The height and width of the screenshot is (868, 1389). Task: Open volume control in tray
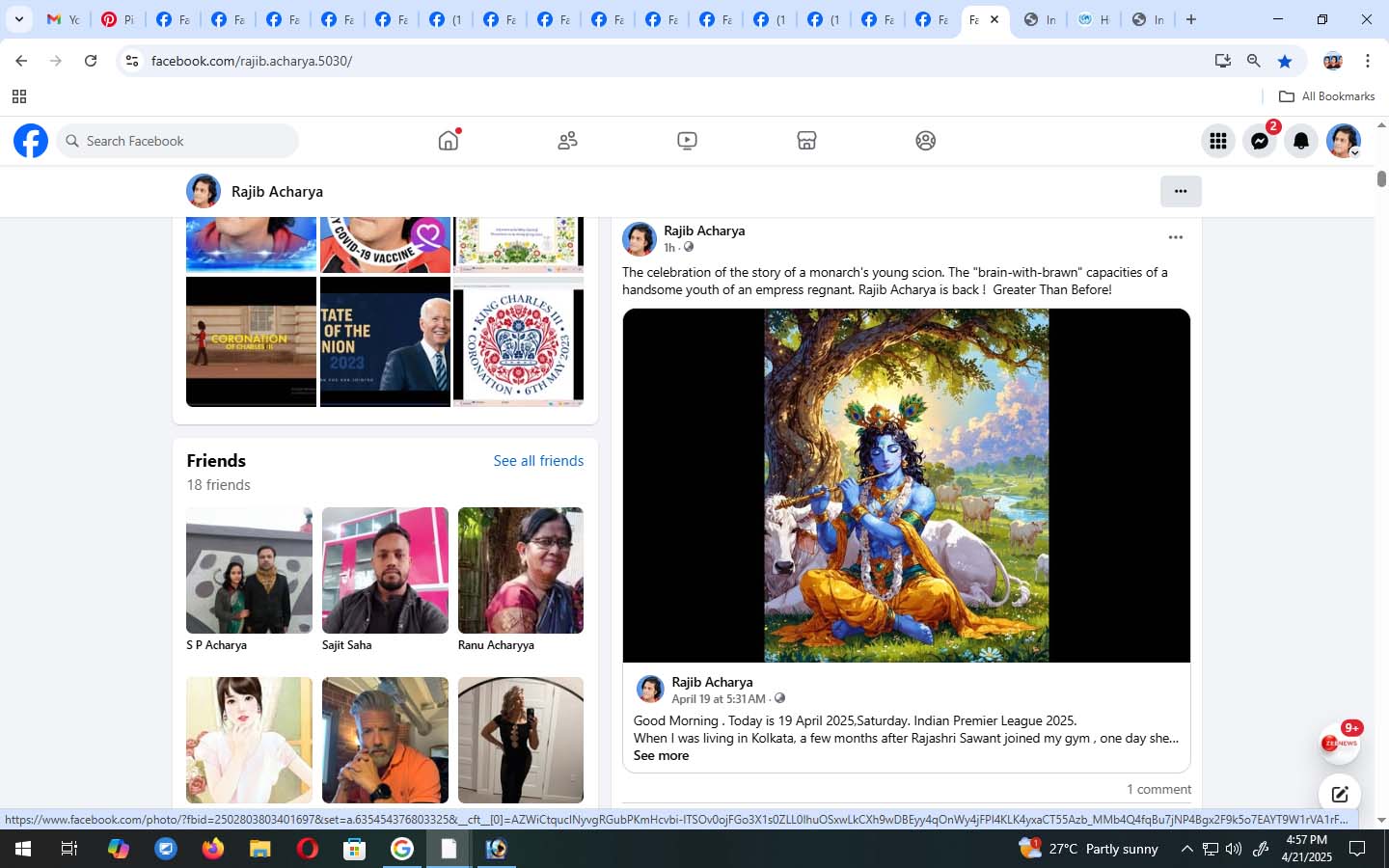1234,849
